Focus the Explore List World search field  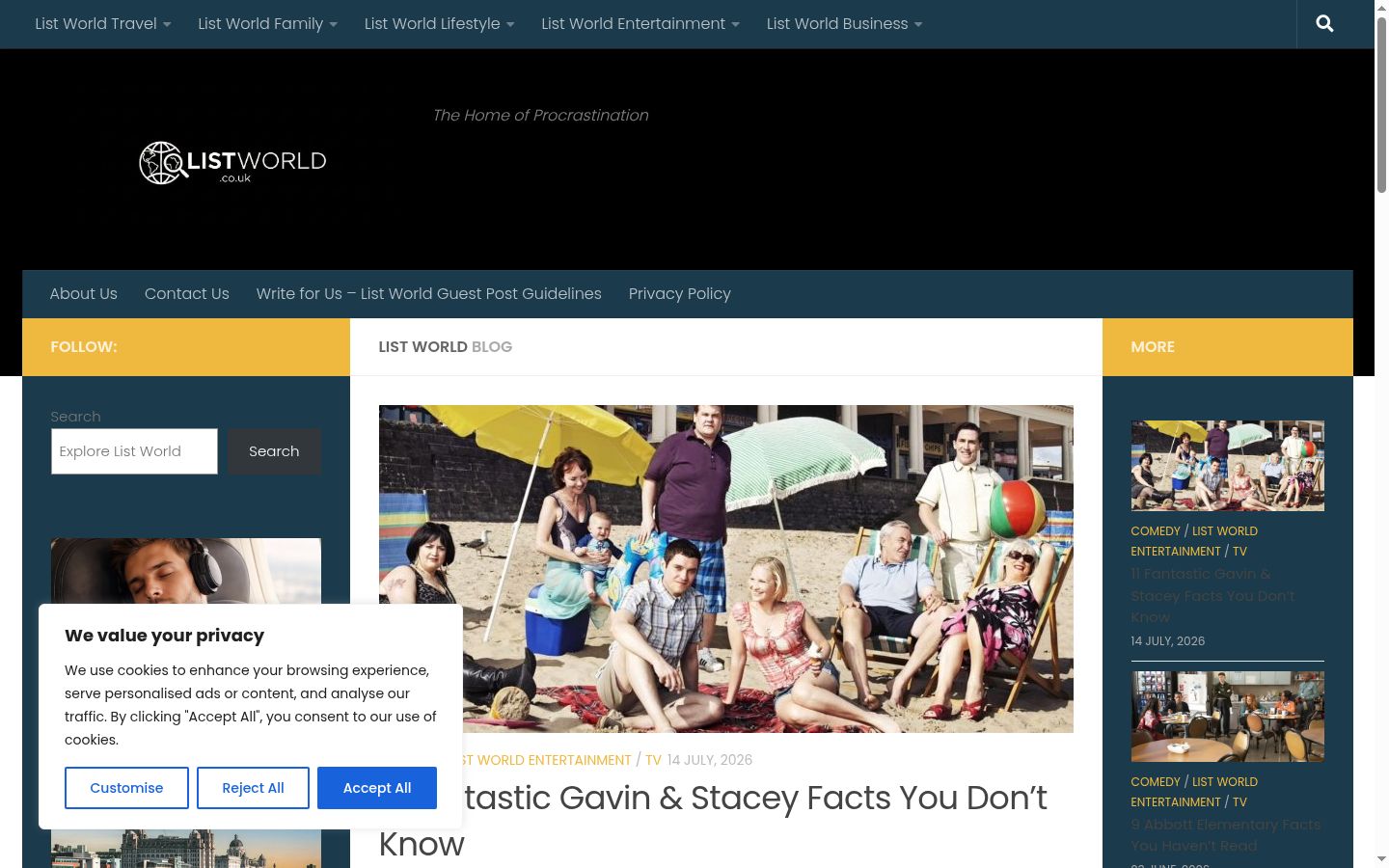point(134,451)
